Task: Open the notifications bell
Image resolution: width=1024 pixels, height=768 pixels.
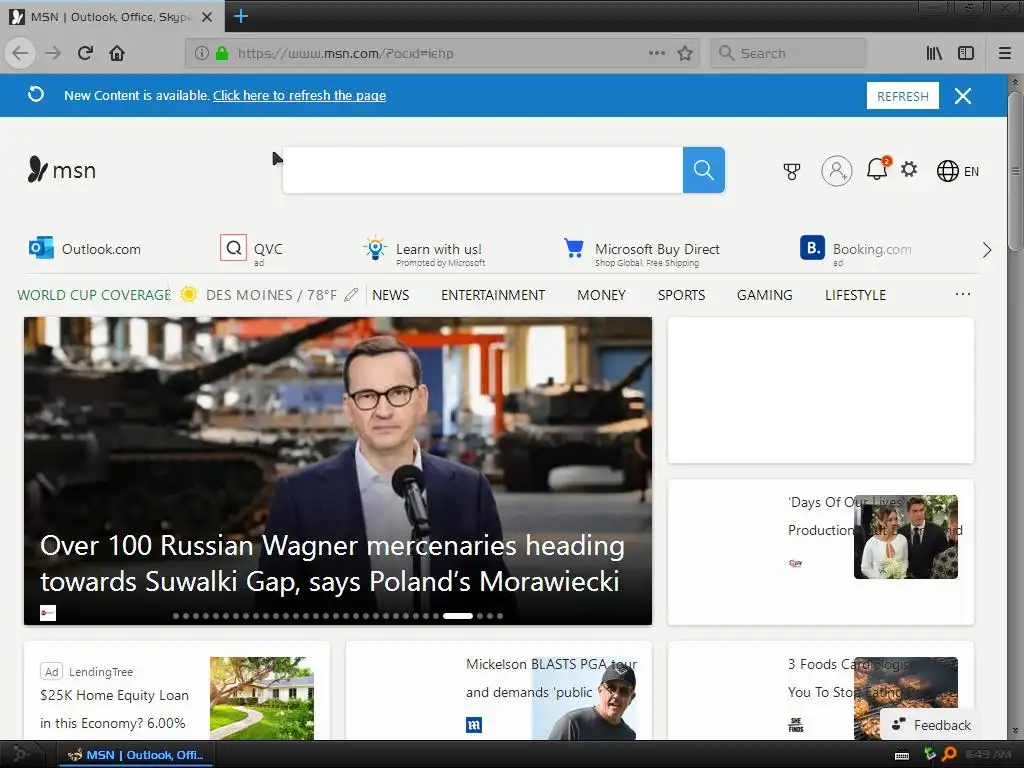Action: pos(877,170)
